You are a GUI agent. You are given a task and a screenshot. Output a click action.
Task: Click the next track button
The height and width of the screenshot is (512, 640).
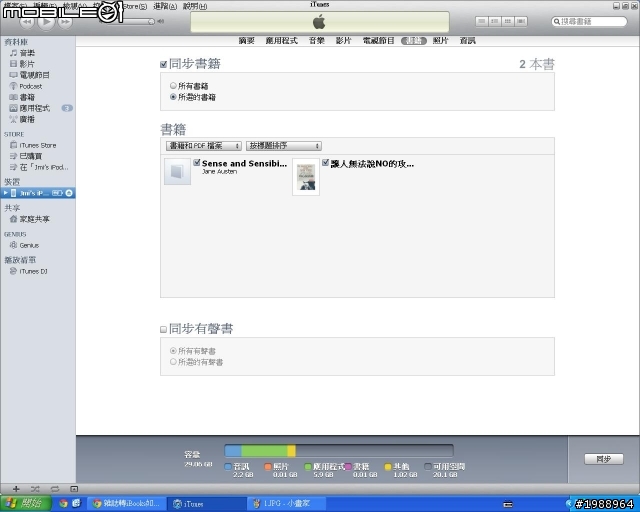65,22
